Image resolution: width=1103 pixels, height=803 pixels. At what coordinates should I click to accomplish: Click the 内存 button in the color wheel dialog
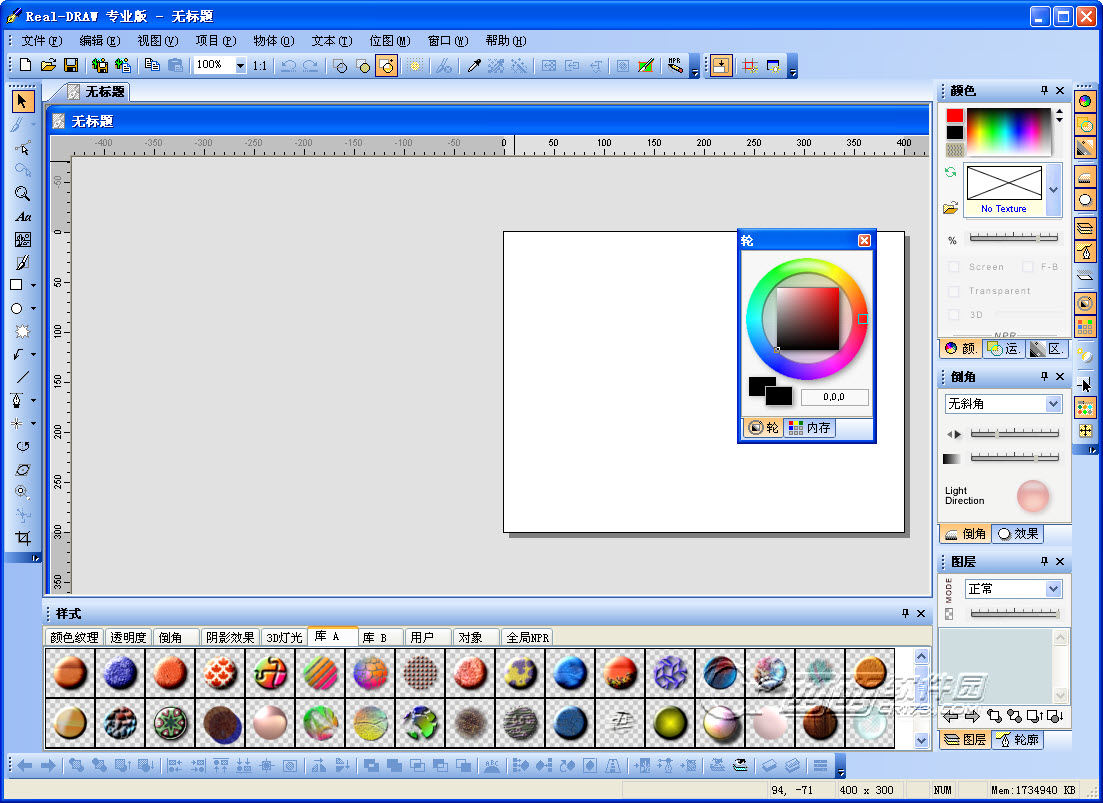click(x=810, y=426)
